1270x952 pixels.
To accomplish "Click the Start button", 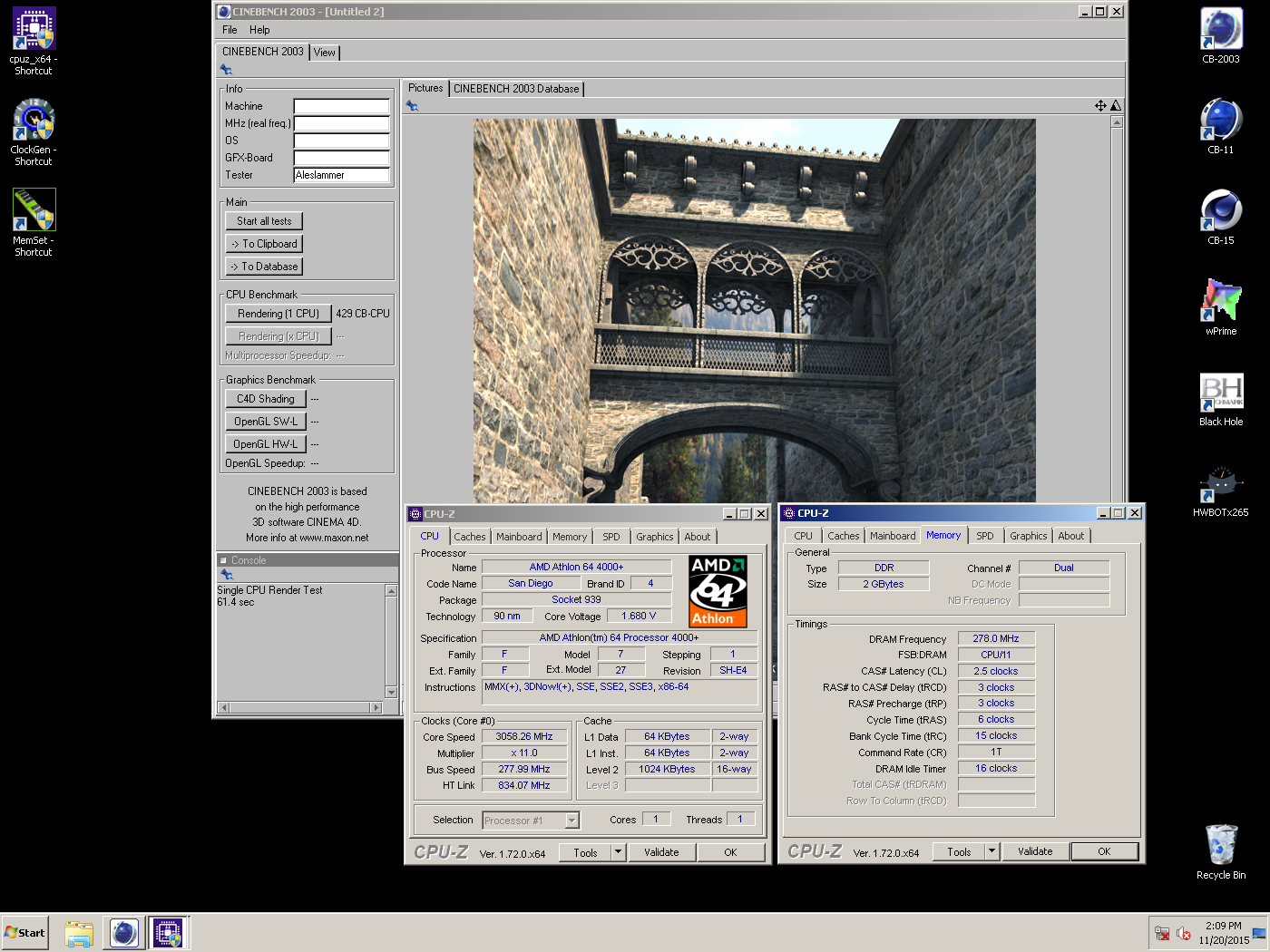I will point(24,933).
